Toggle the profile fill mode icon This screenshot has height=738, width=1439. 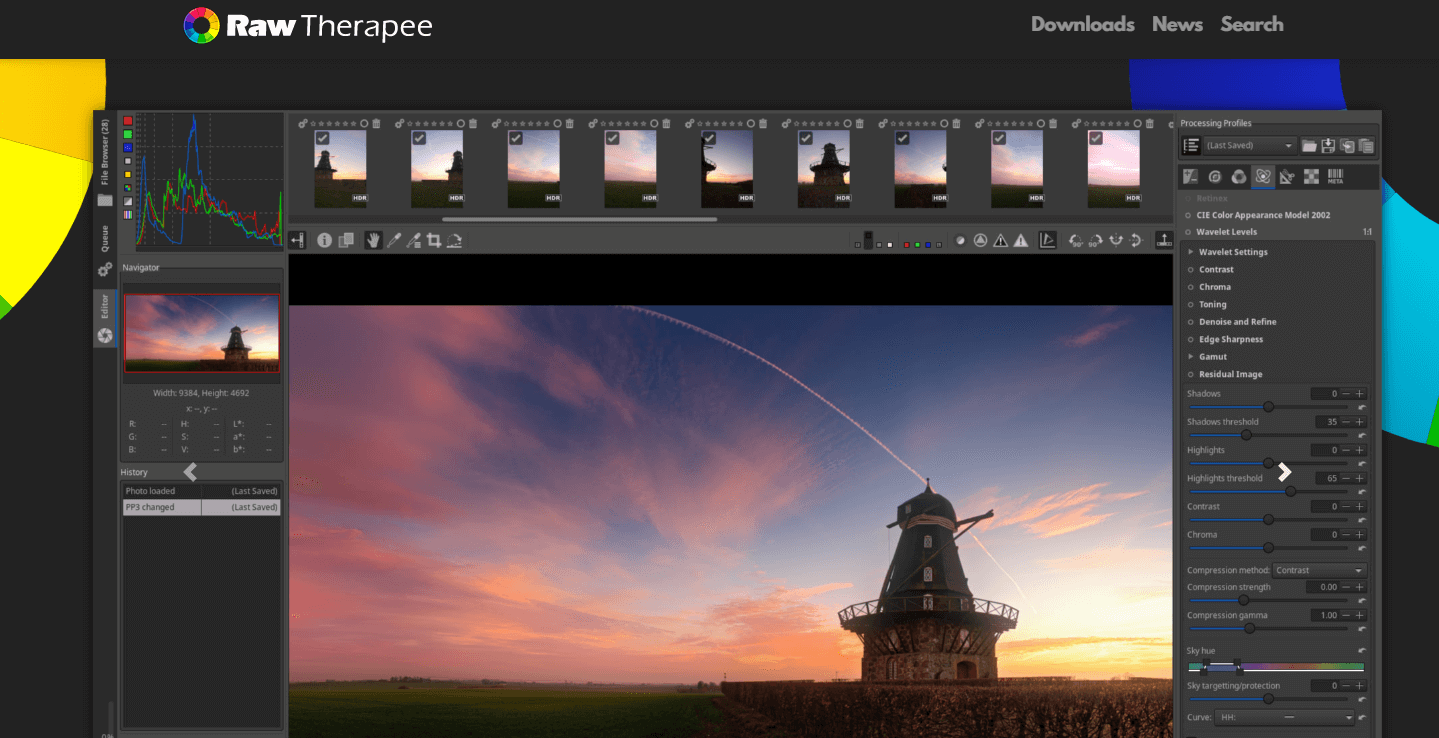pos(1191,146)
